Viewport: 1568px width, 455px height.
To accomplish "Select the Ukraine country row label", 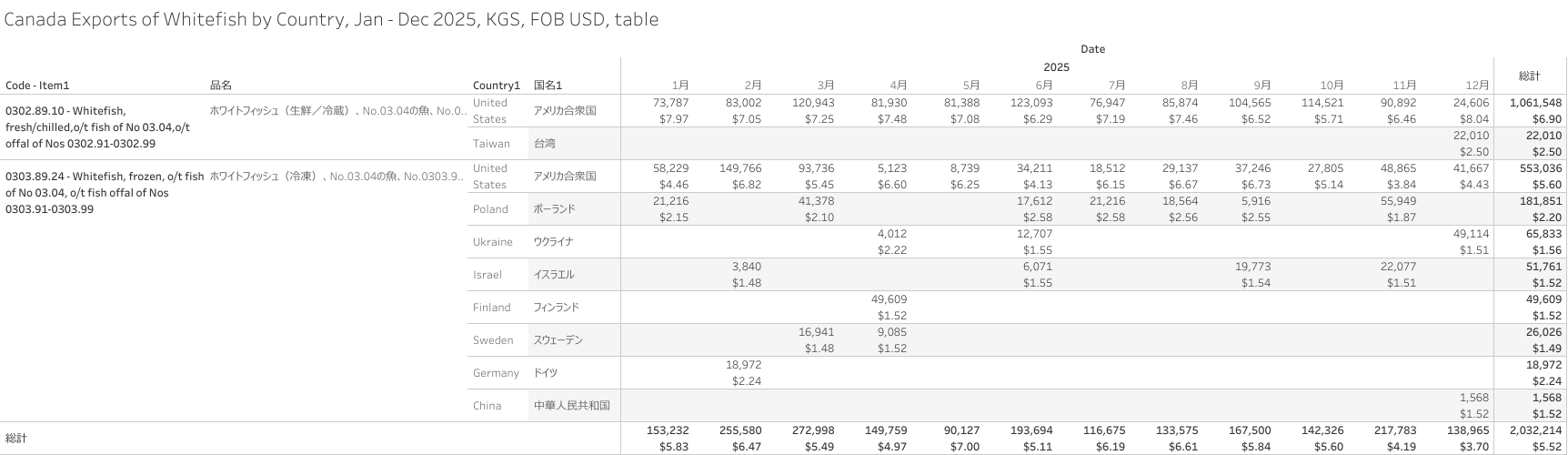I will (492, 242).
